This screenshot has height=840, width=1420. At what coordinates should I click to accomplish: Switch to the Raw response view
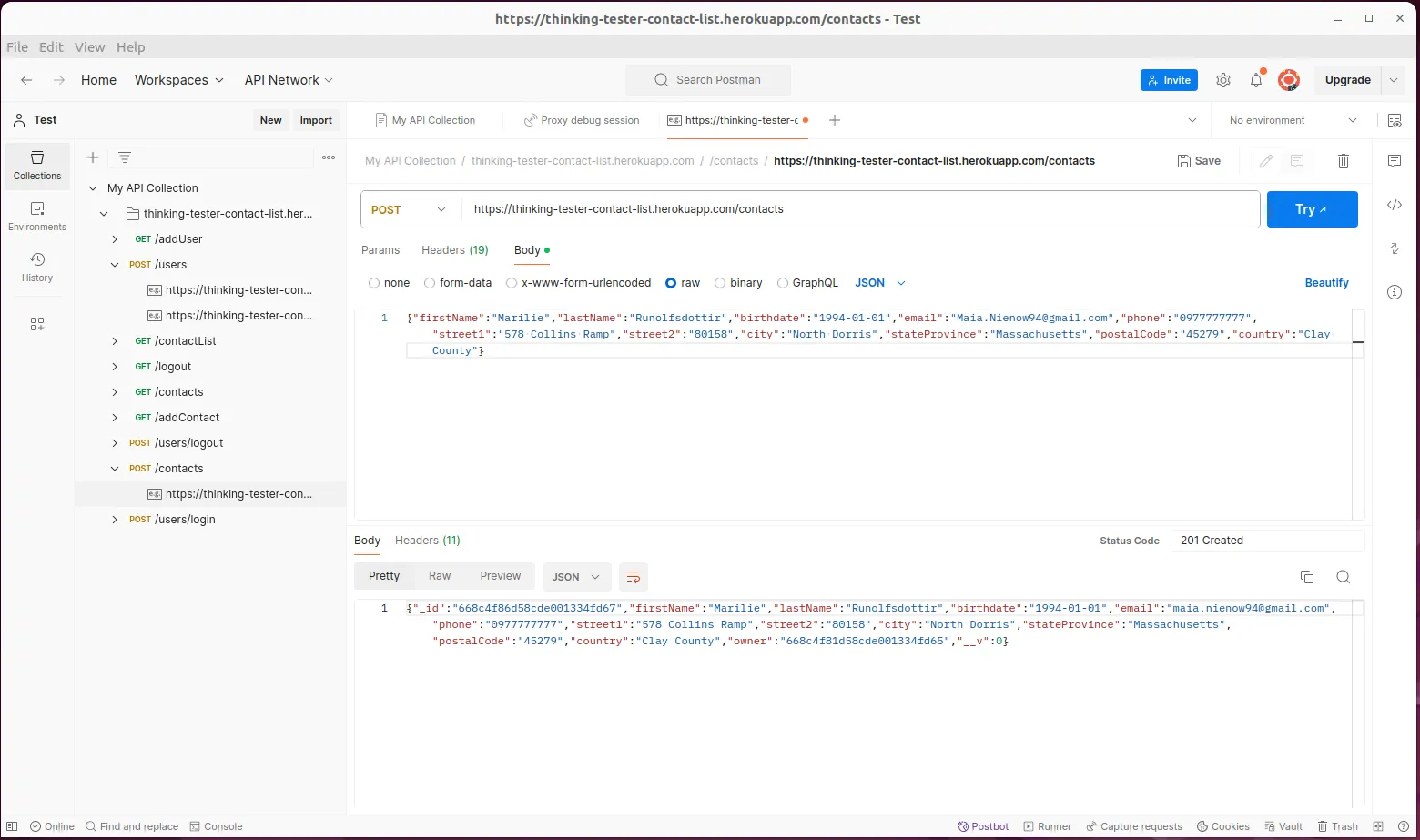(x=440, y=576)
